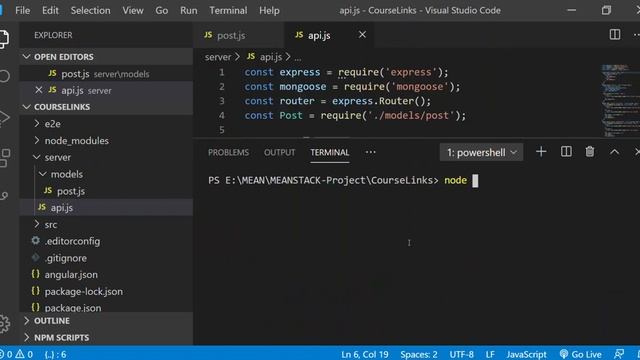Viewport: 640px width, 360px height.
Task: Open package-lock.json file
Action: tap(84, 291)
